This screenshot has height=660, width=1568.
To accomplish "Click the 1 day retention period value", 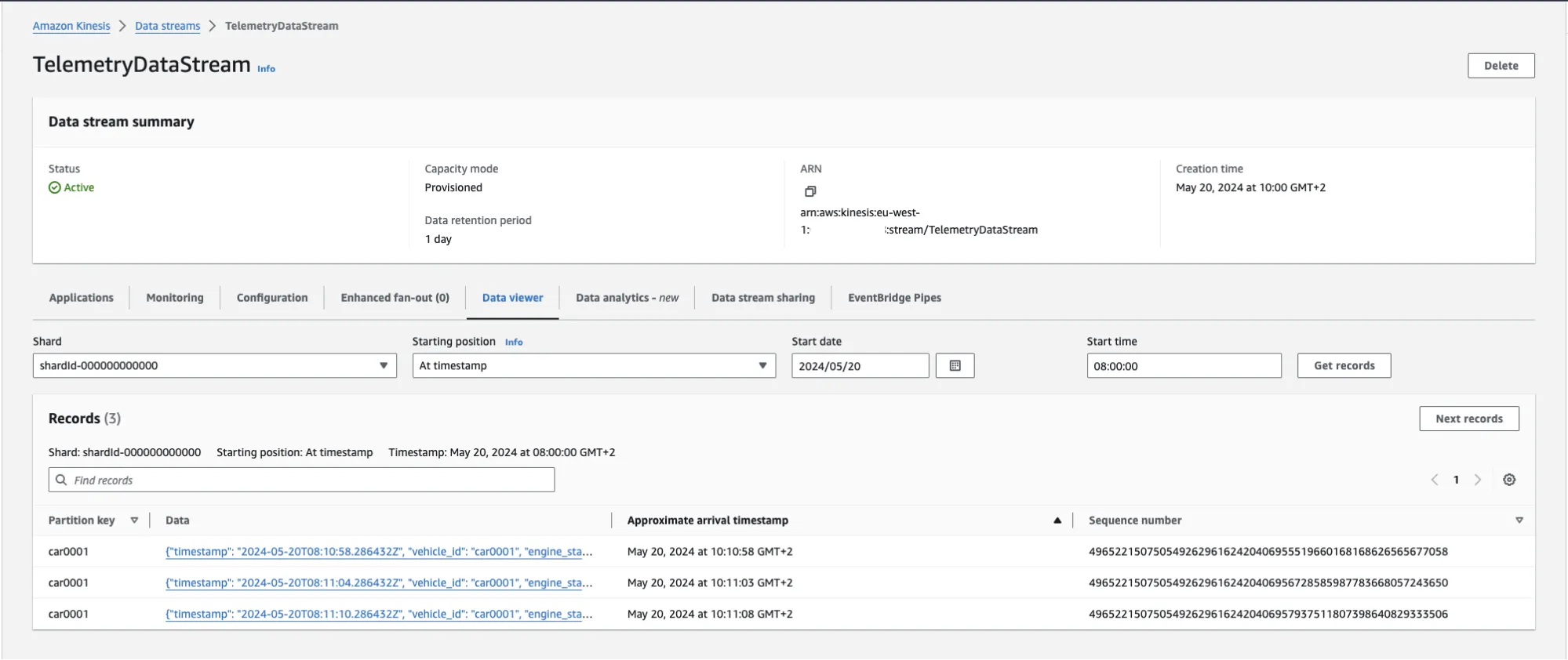I will click(x=438, y=239).
